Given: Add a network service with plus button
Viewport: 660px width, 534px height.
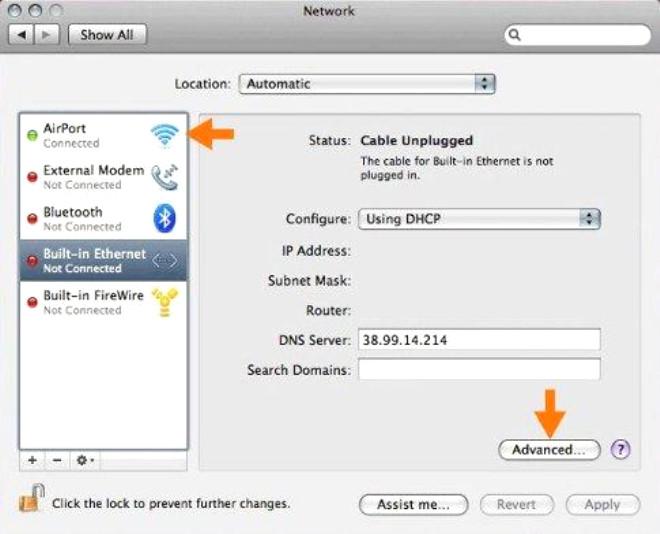Looking at the screenshot, I should [x=32, y=460].
